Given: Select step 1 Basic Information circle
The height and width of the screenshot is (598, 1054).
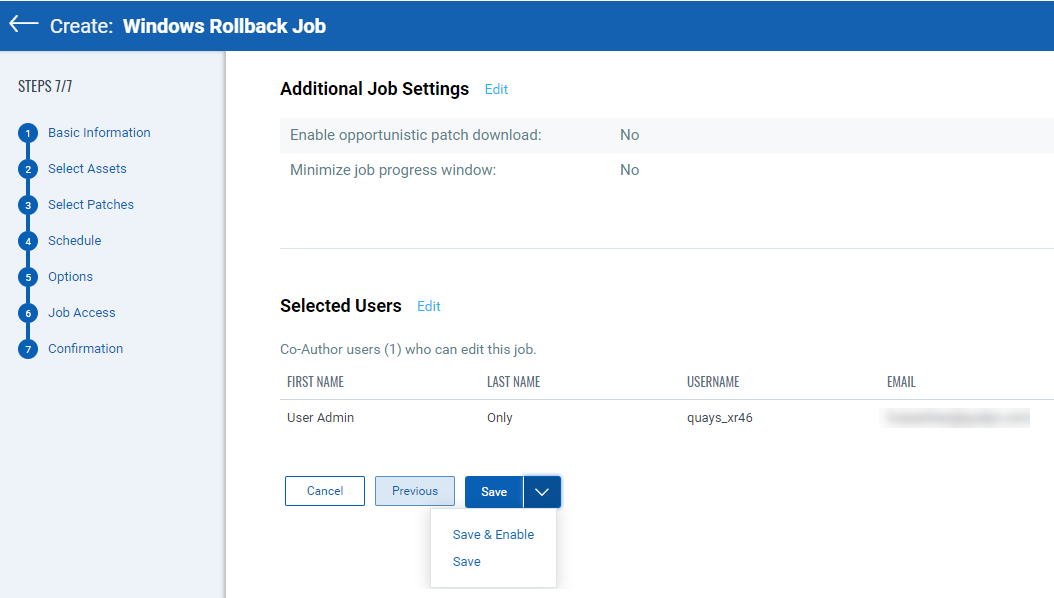Looking at the screenshot, I should pos(27,132).
